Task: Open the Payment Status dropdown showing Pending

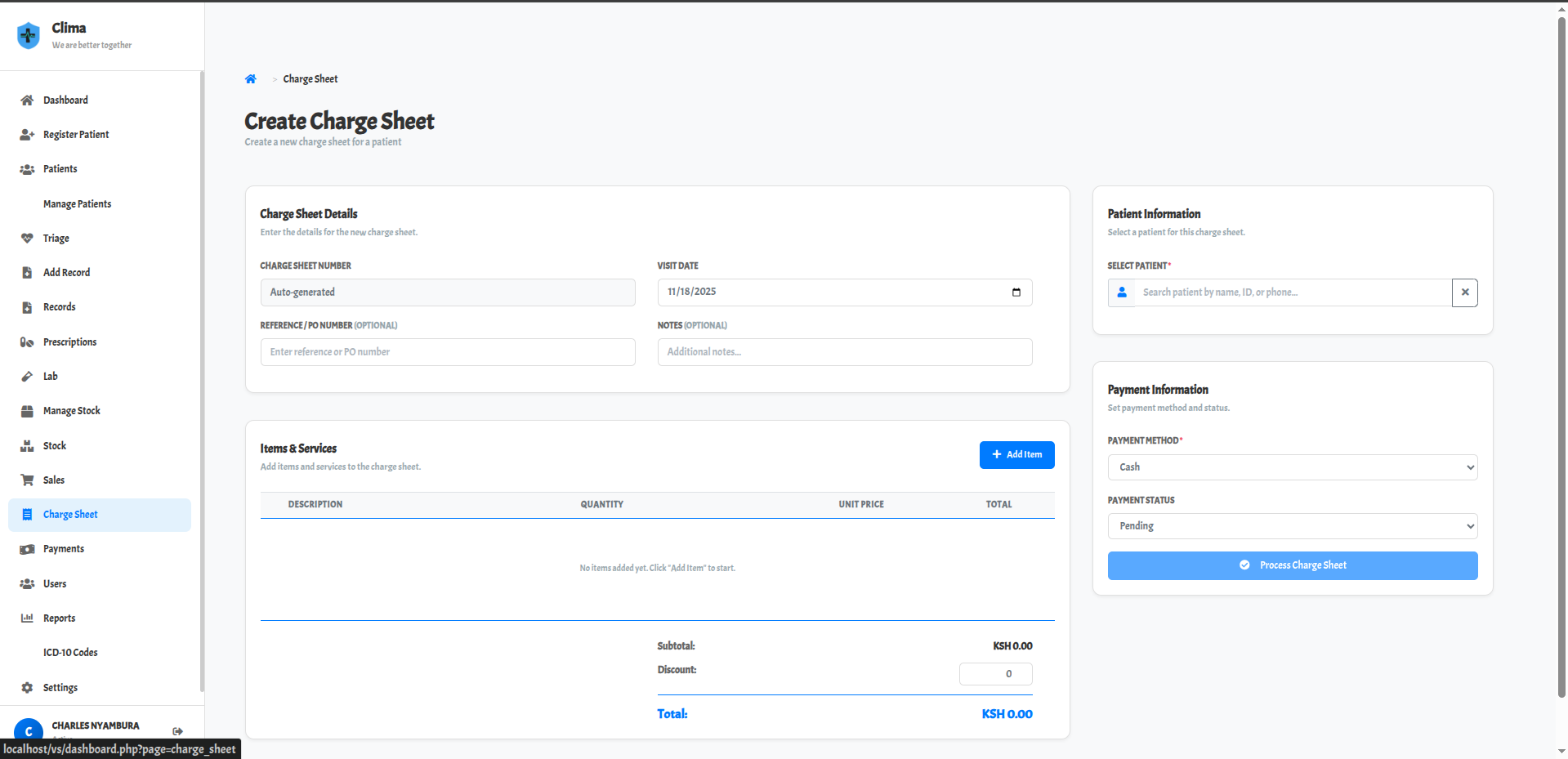Action: point(1291,525)
